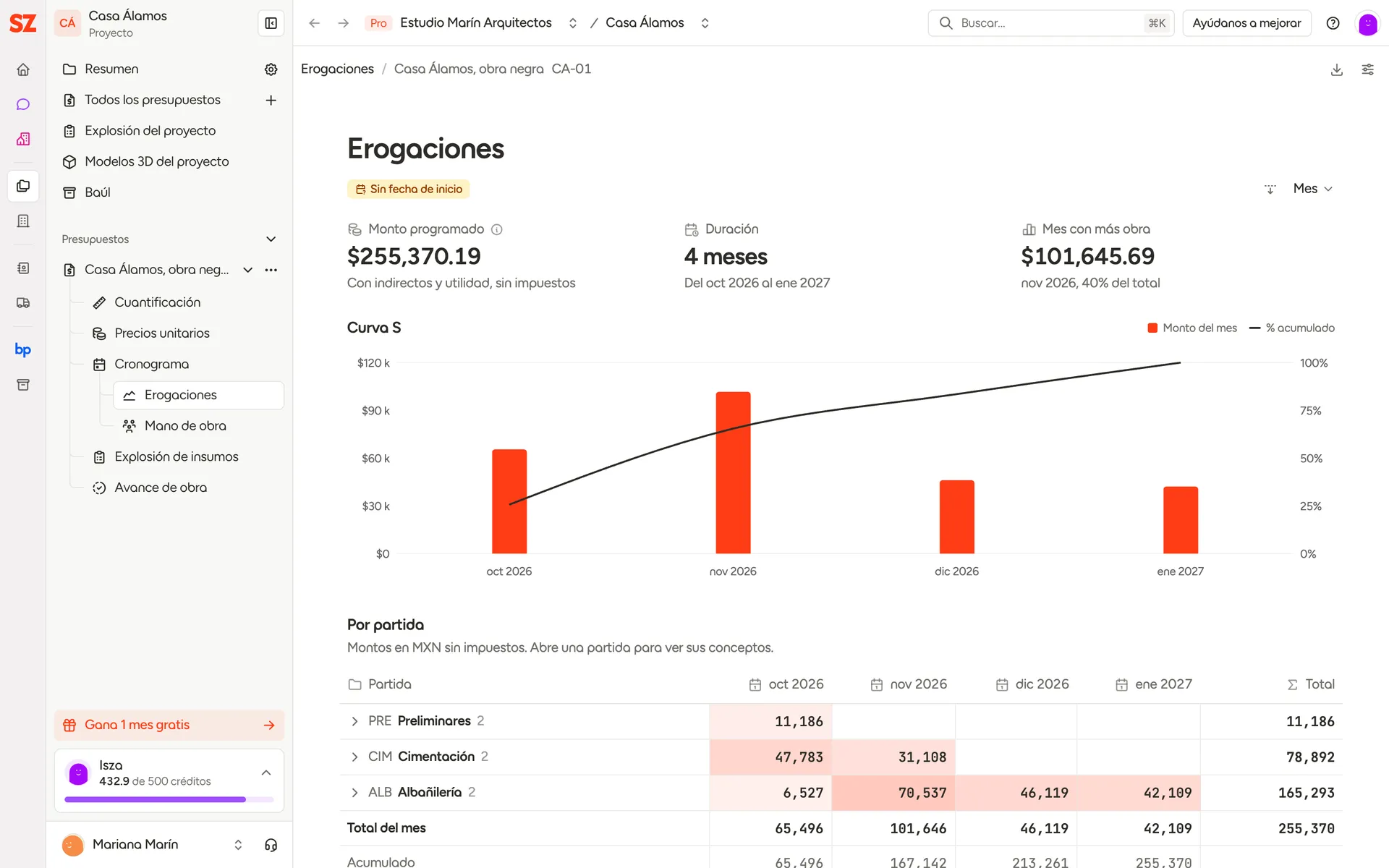Image resolution: width=1389 pixels, height=868 pixels.
Task: Click the collapse rows icon beside Mes
Action: pyautogui.click(x=1270, y=189)
